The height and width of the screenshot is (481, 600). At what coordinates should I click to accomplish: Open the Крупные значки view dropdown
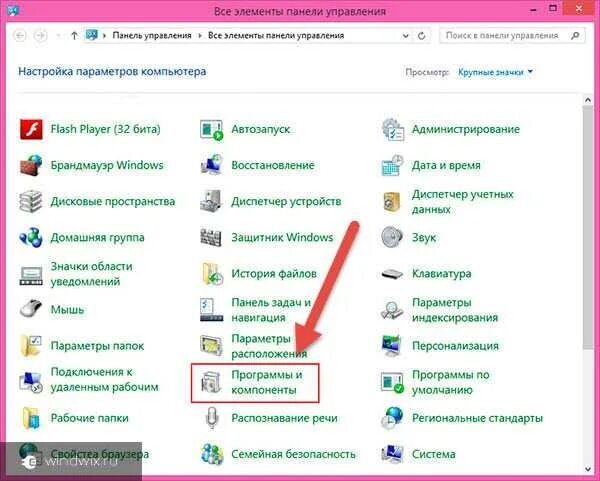point(495,72)
